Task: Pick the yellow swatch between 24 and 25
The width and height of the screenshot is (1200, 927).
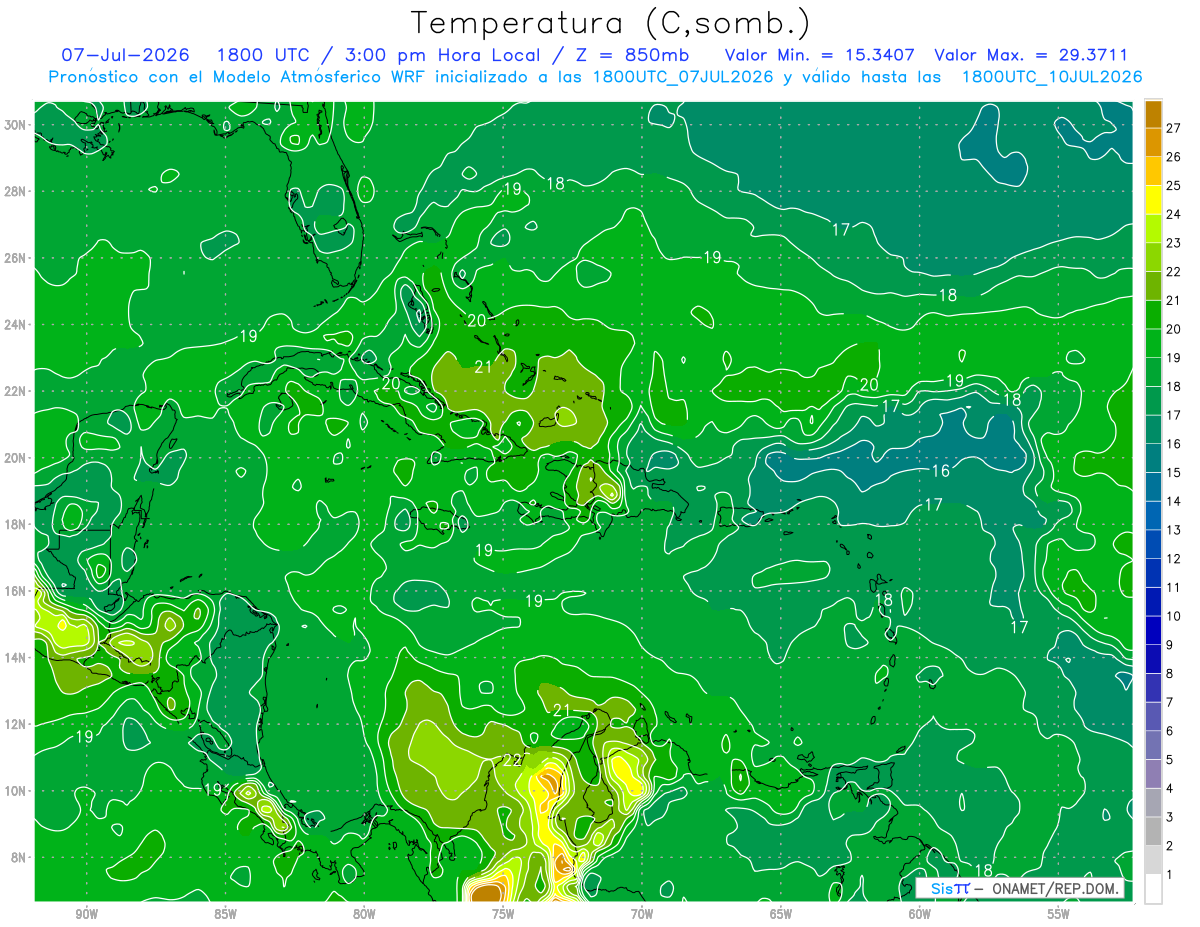Action: point(1153,200)
